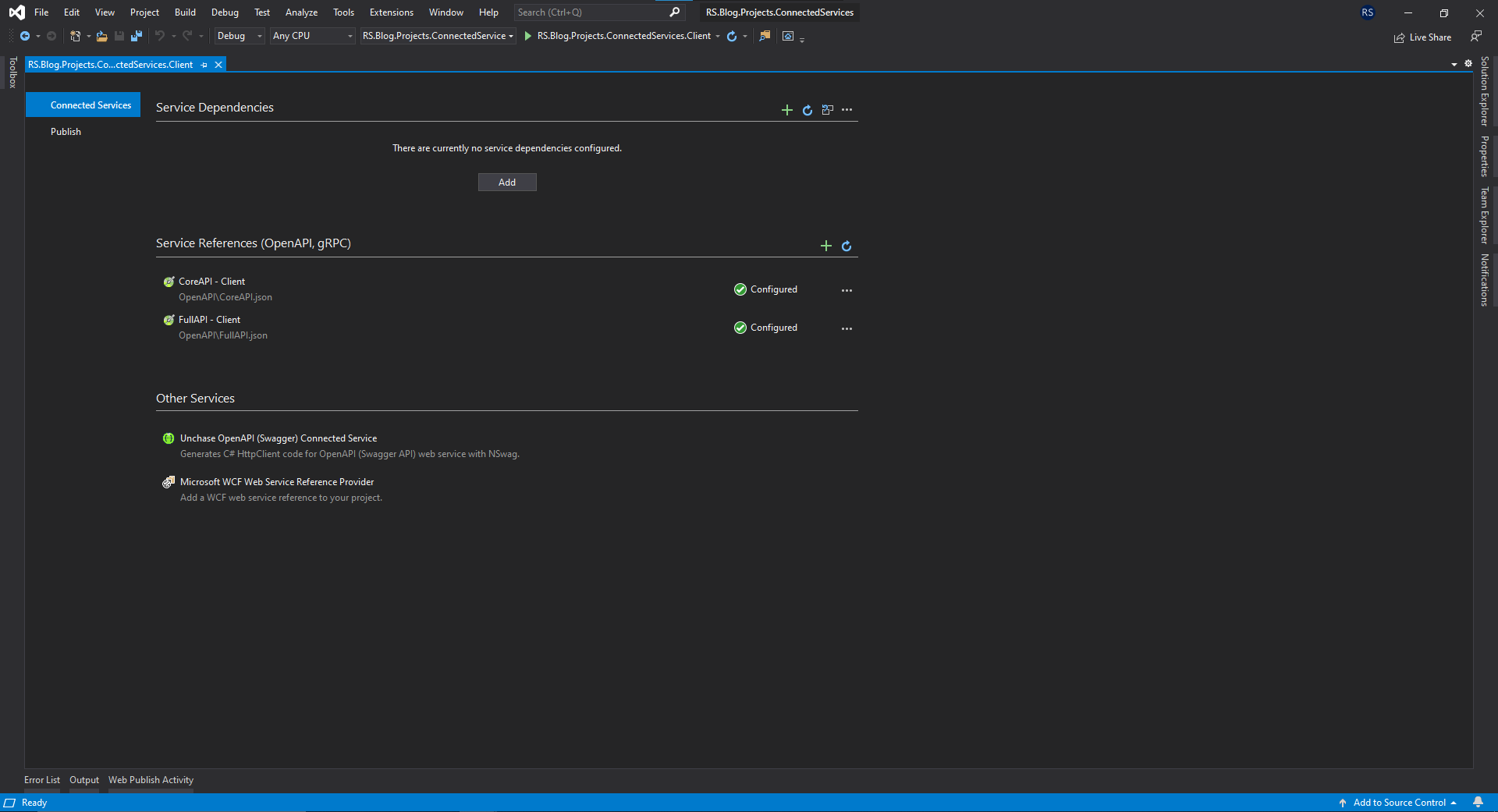Refresh the Service References list
Image resolution: width=1498 pixels, height=812 pixels.
(x=847, y=246)
